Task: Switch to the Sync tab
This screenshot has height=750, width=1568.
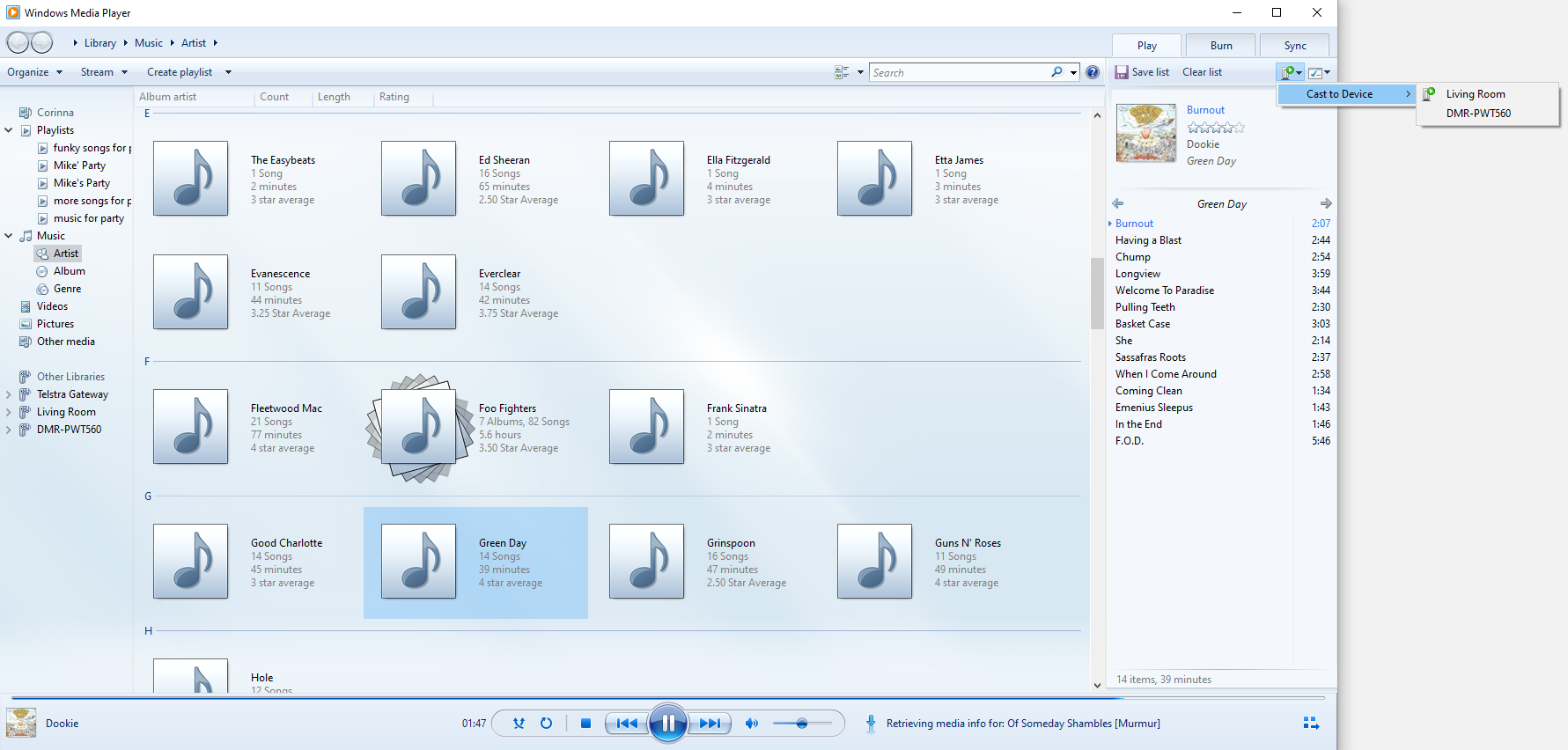Action: pyautogui.click(x=1295, y=46)
